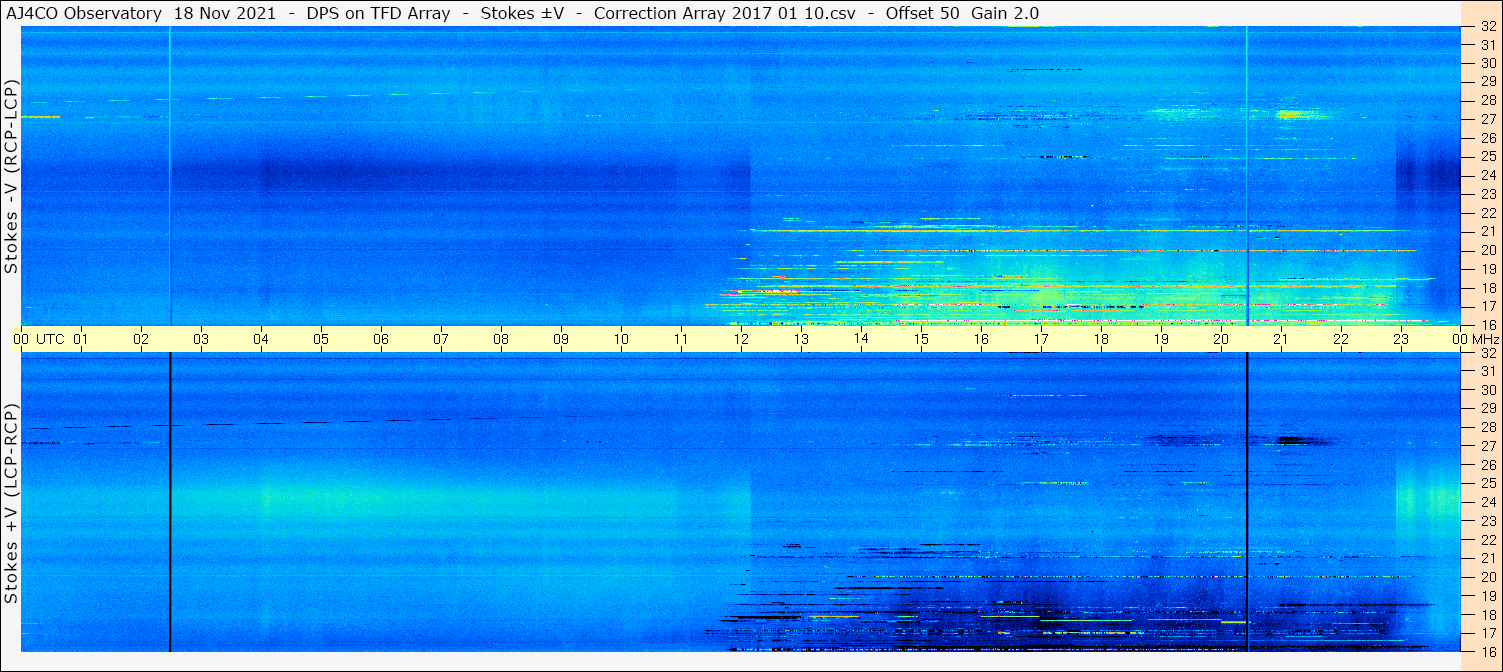Click the 28 MHz tick of the Stokes +V panel
The width and height of the screenshot is (1503, 672).
(1488, 428)
